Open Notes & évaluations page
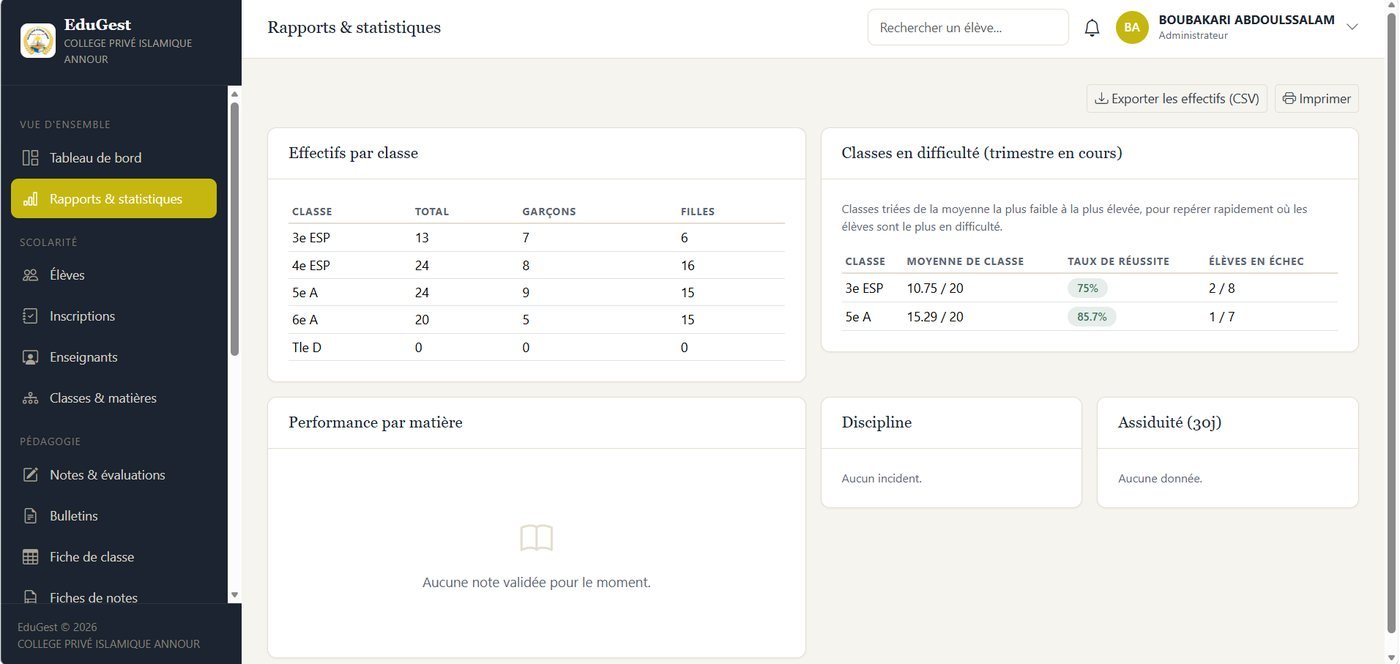This screenshot has width=1400, height=664. point(113,475)
